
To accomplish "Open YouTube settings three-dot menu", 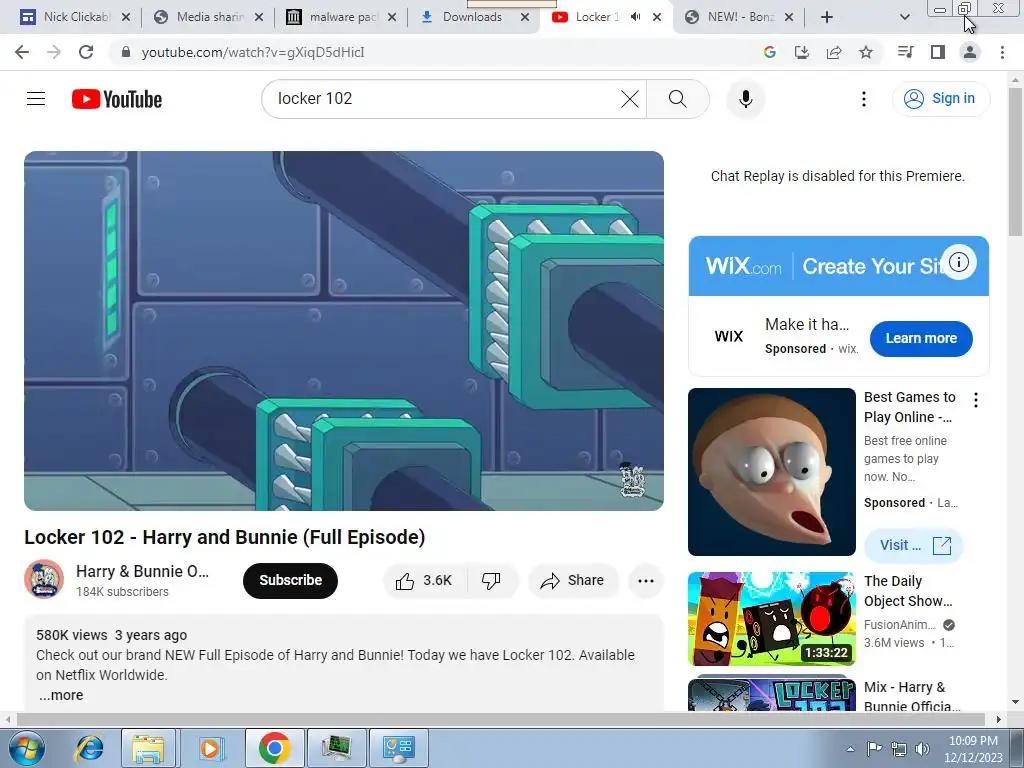I will click(x=863, y=99).
